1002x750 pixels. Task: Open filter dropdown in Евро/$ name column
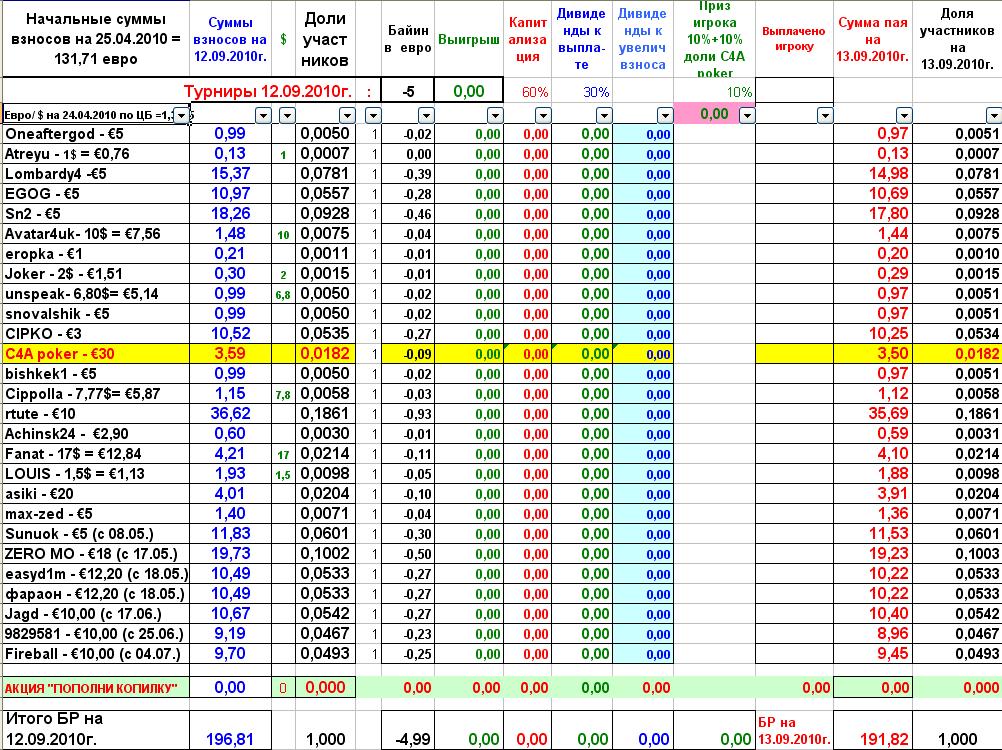181,115
